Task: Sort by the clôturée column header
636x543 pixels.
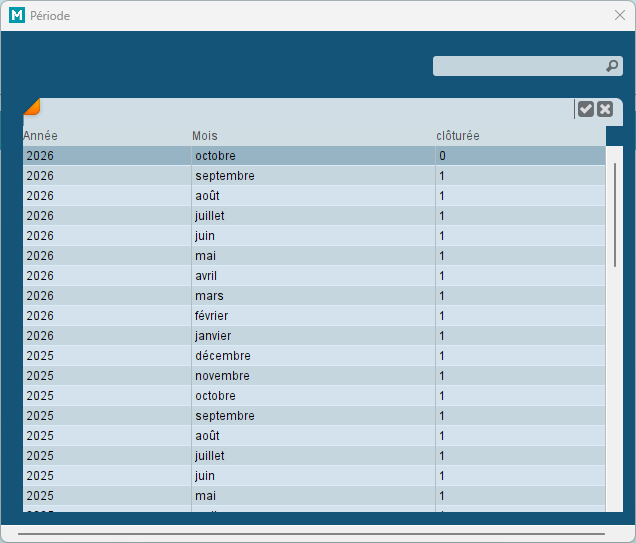Action: coord(458,135)
